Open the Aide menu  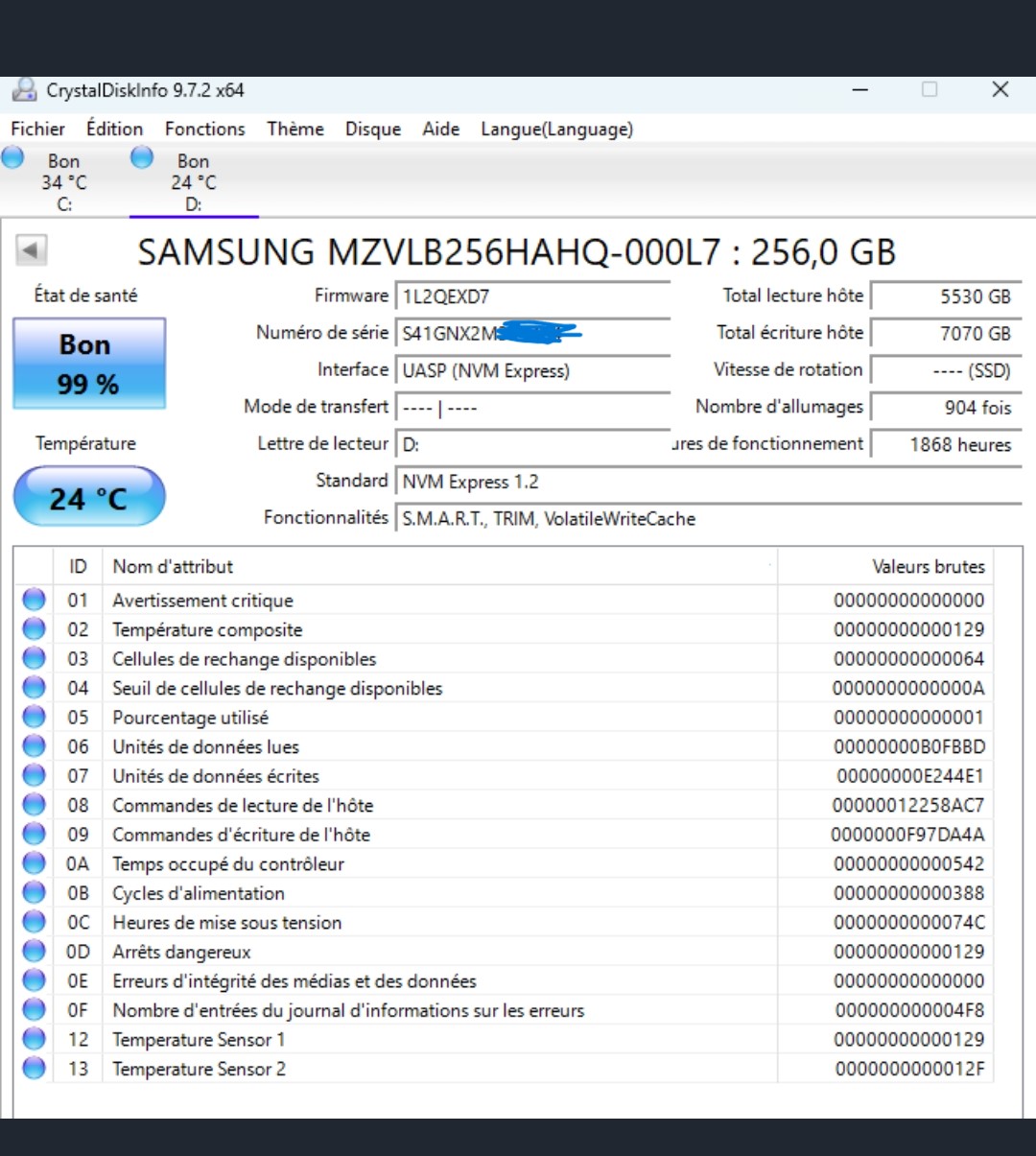(441, 129)
